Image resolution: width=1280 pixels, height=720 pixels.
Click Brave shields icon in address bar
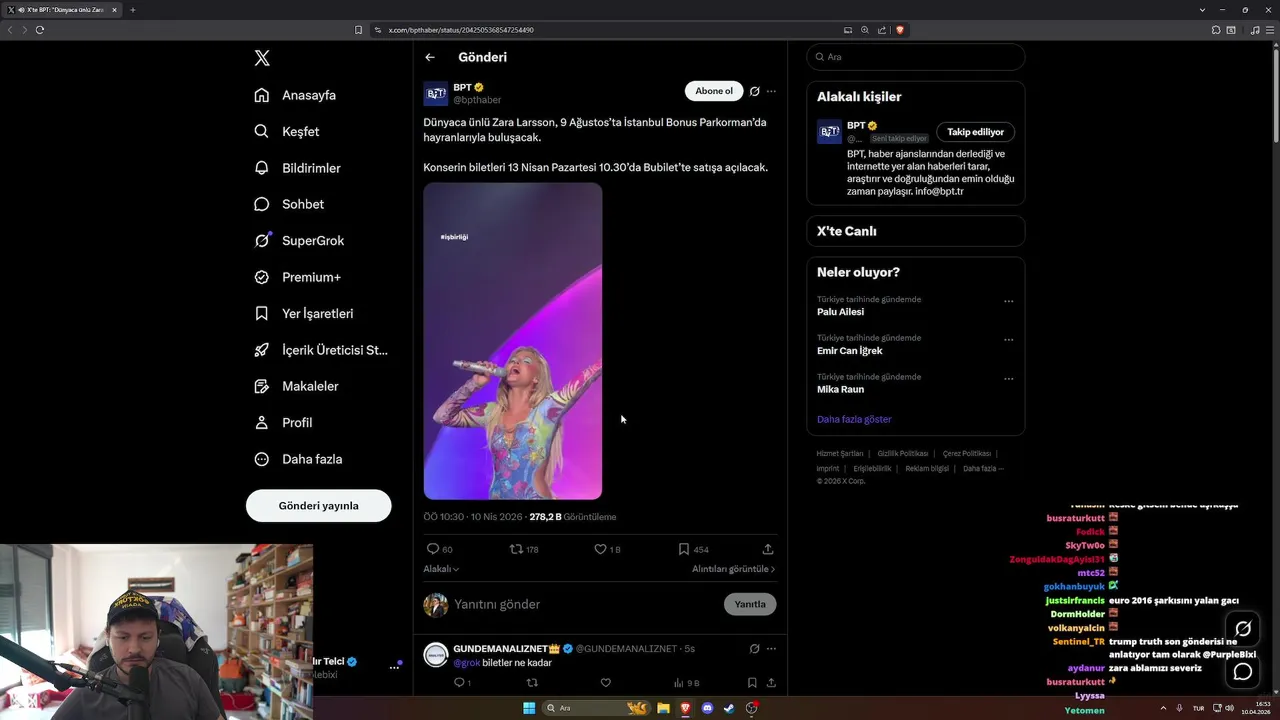[x=899, y=30]
